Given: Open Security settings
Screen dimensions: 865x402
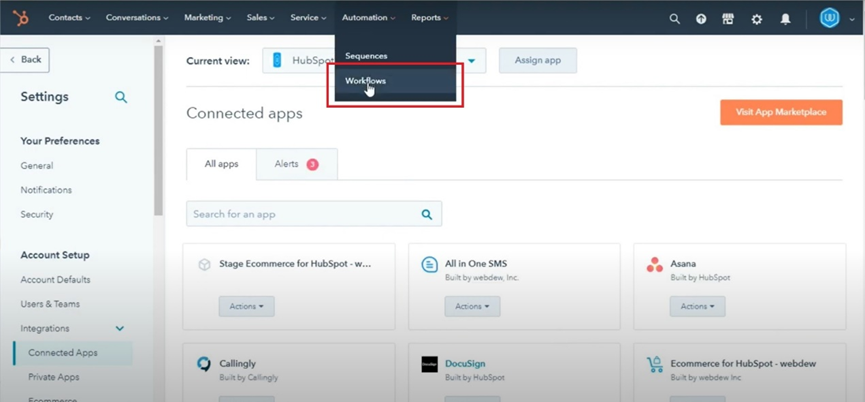Looking at the screenshot, I should pos(36,214).
